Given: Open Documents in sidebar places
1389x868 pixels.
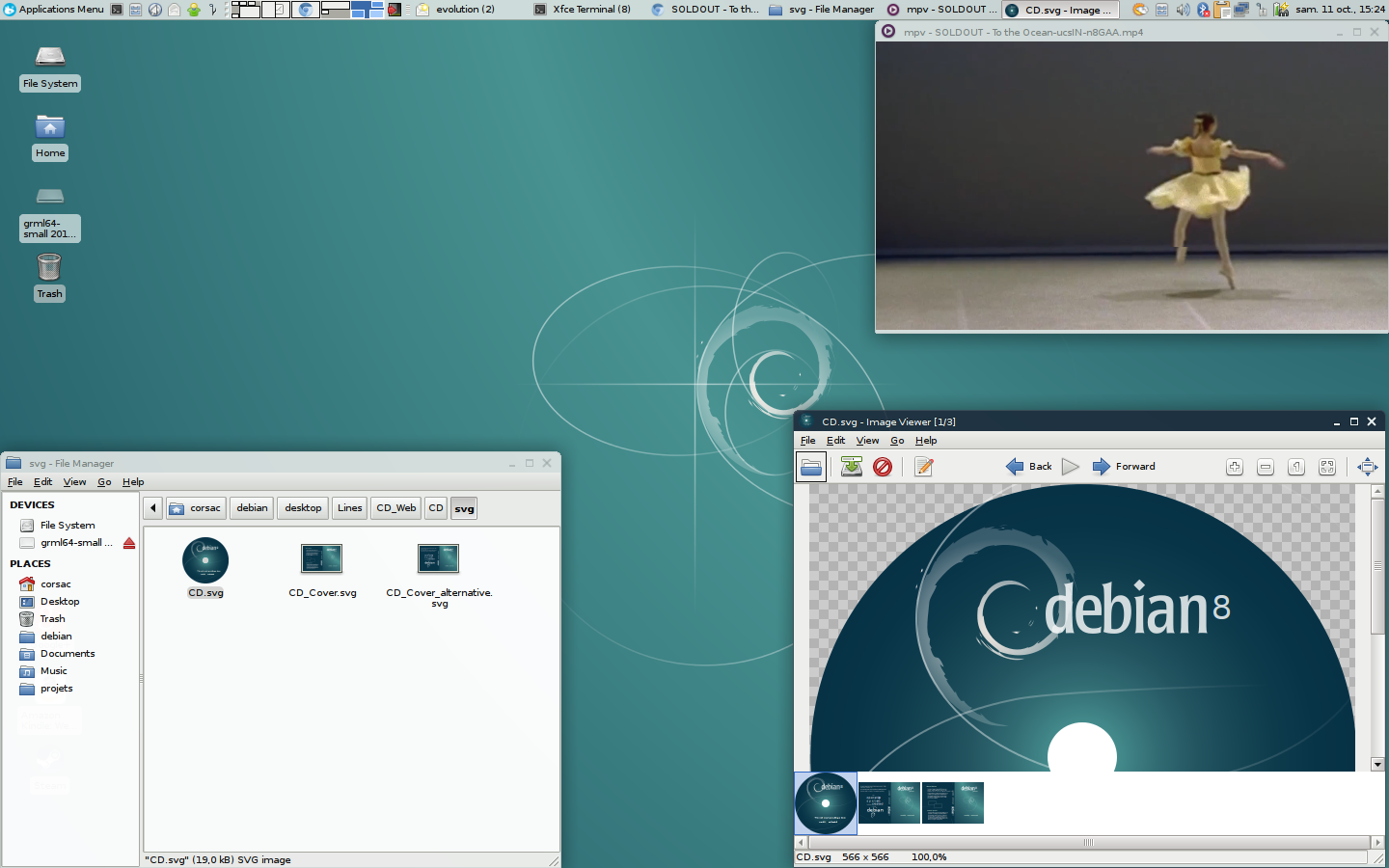Looking at the screenshot, I should [x=68, y=654].
